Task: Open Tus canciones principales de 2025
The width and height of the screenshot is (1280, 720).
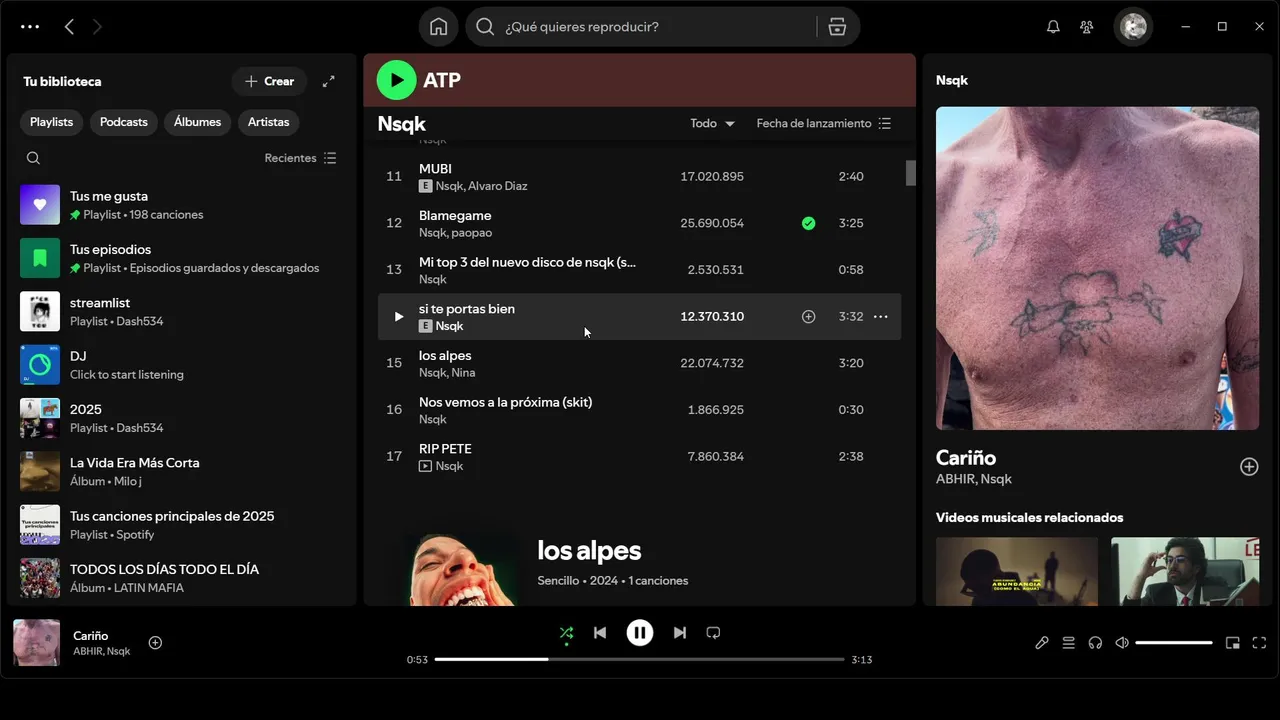Action: pyautogui.click(x=182, y=525)
